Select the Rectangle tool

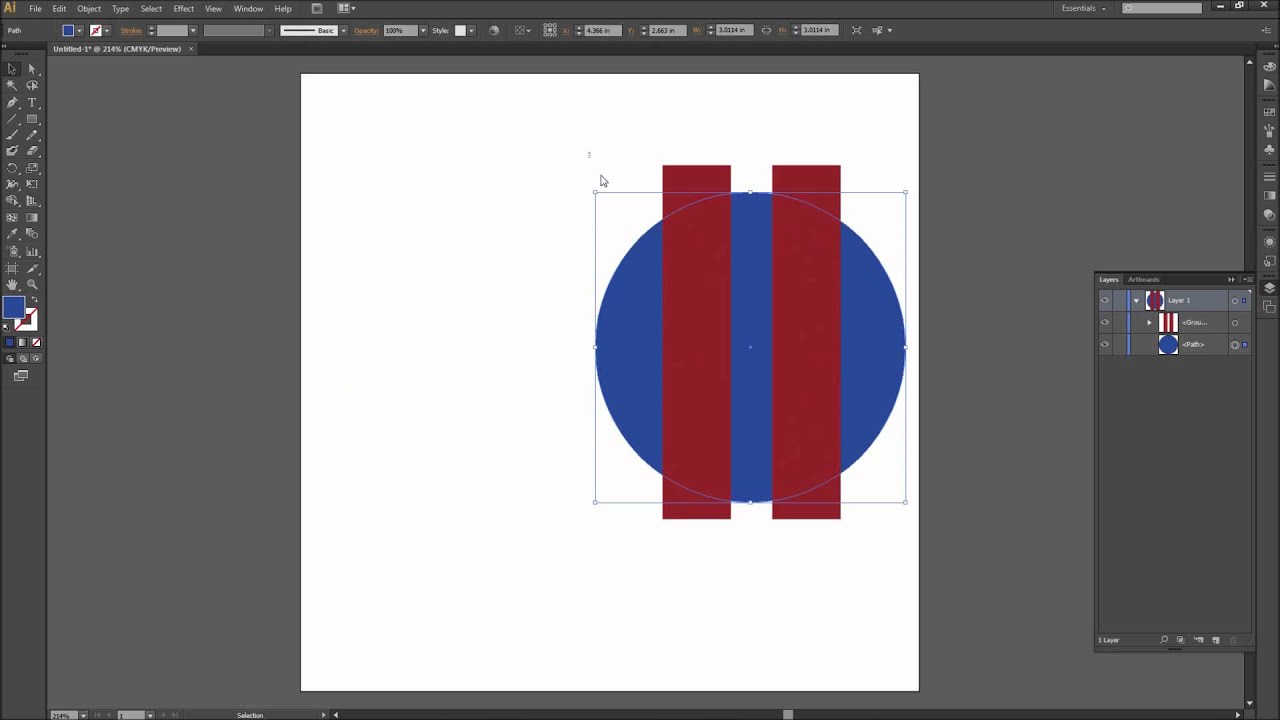click(32, 118)
